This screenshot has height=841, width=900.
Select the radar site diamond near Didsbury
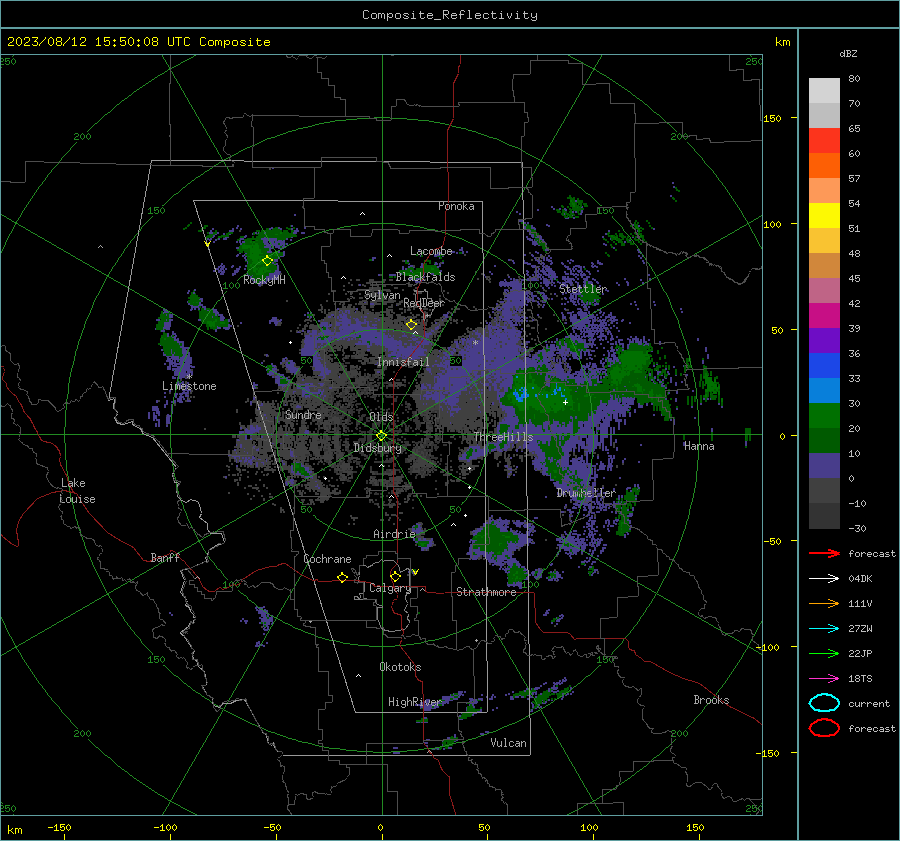[381, 436]
